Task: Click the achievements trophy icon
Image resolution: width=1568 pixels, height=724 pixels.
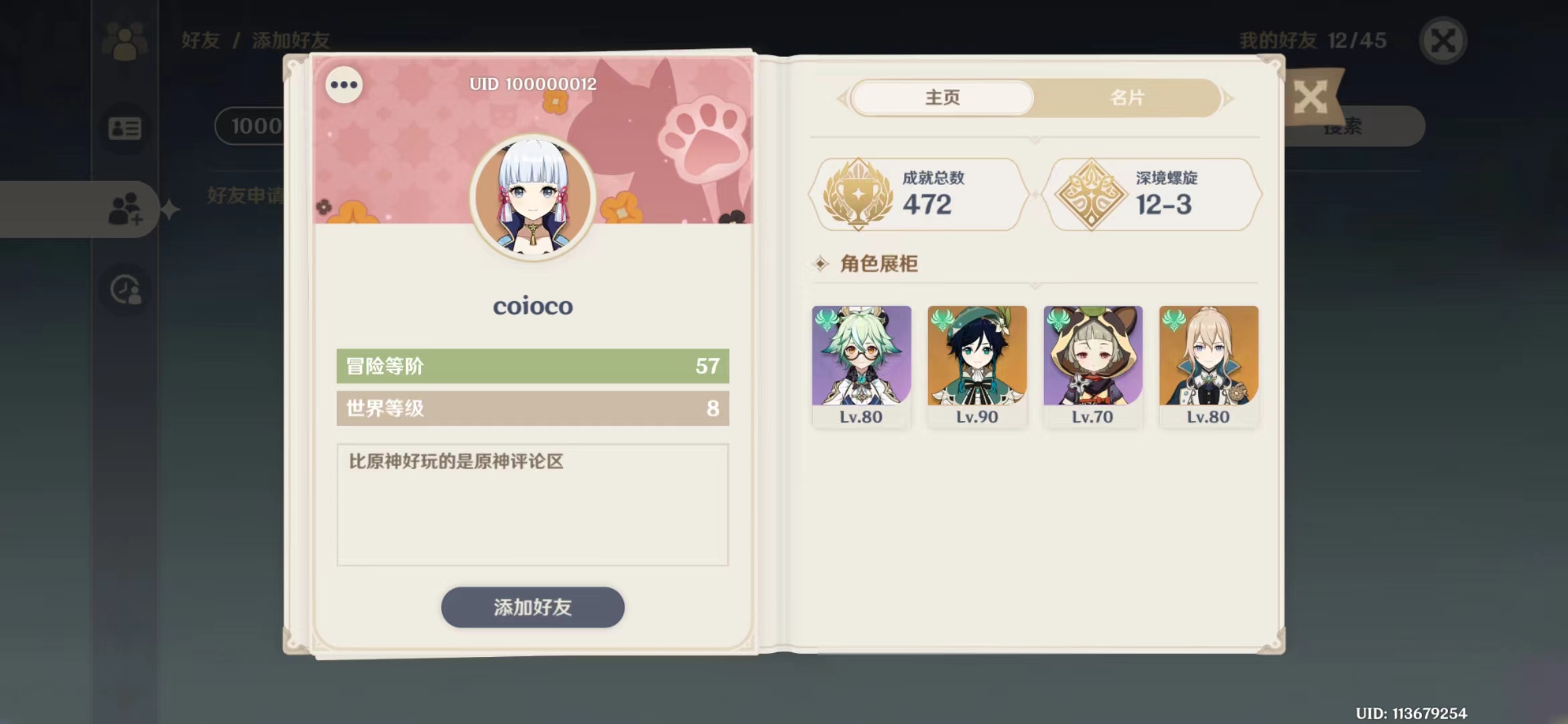Action: click(x=858, y=194)
